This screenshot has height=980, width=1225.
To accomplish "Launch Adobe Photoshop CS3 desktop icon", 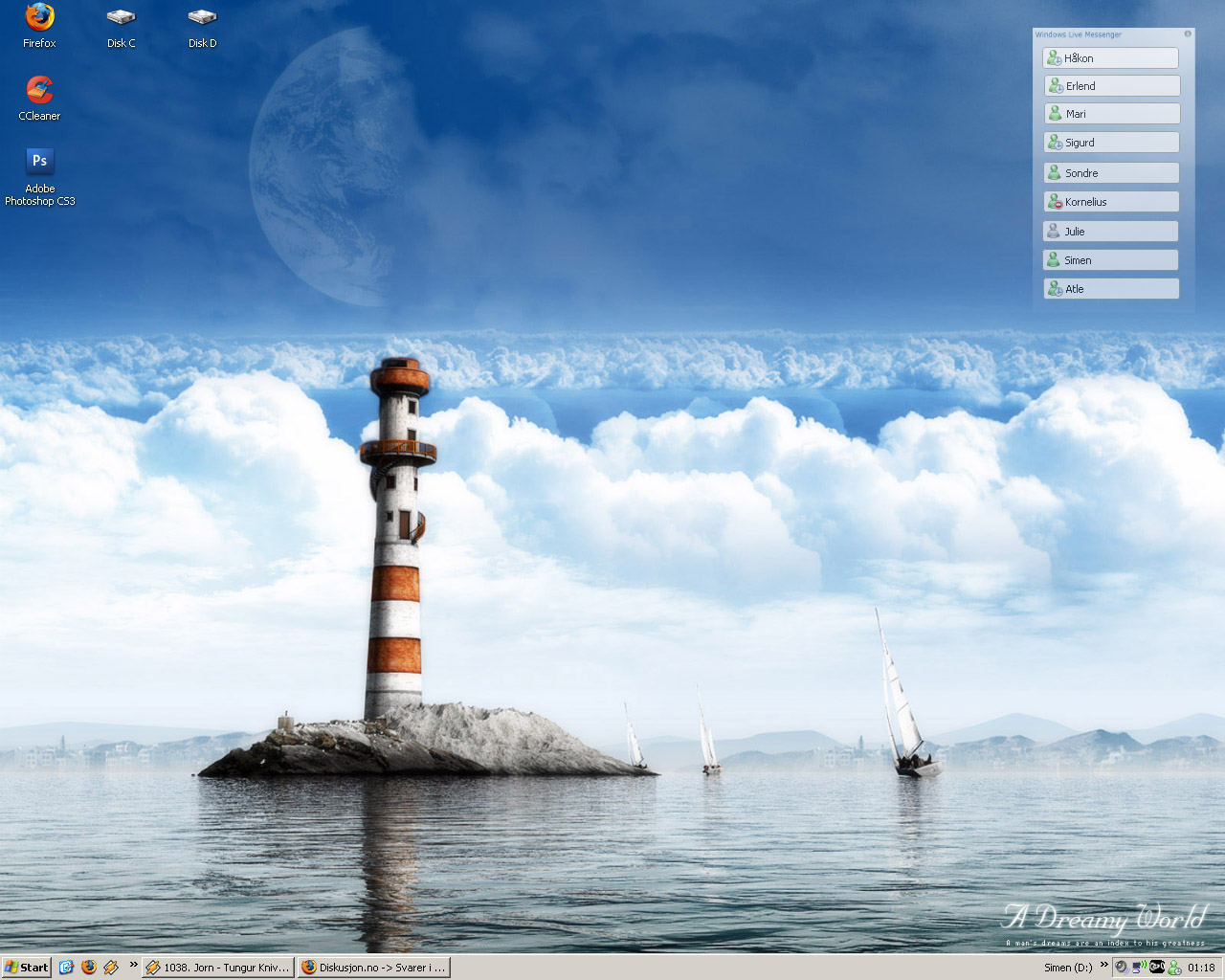I will (39, 162).
